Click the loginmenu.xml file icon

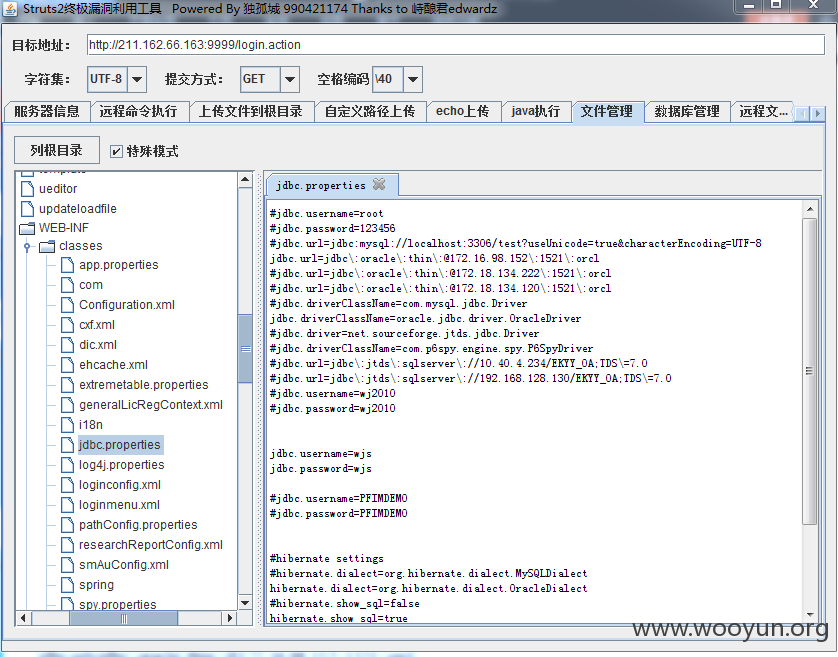[x=67, y=505]
